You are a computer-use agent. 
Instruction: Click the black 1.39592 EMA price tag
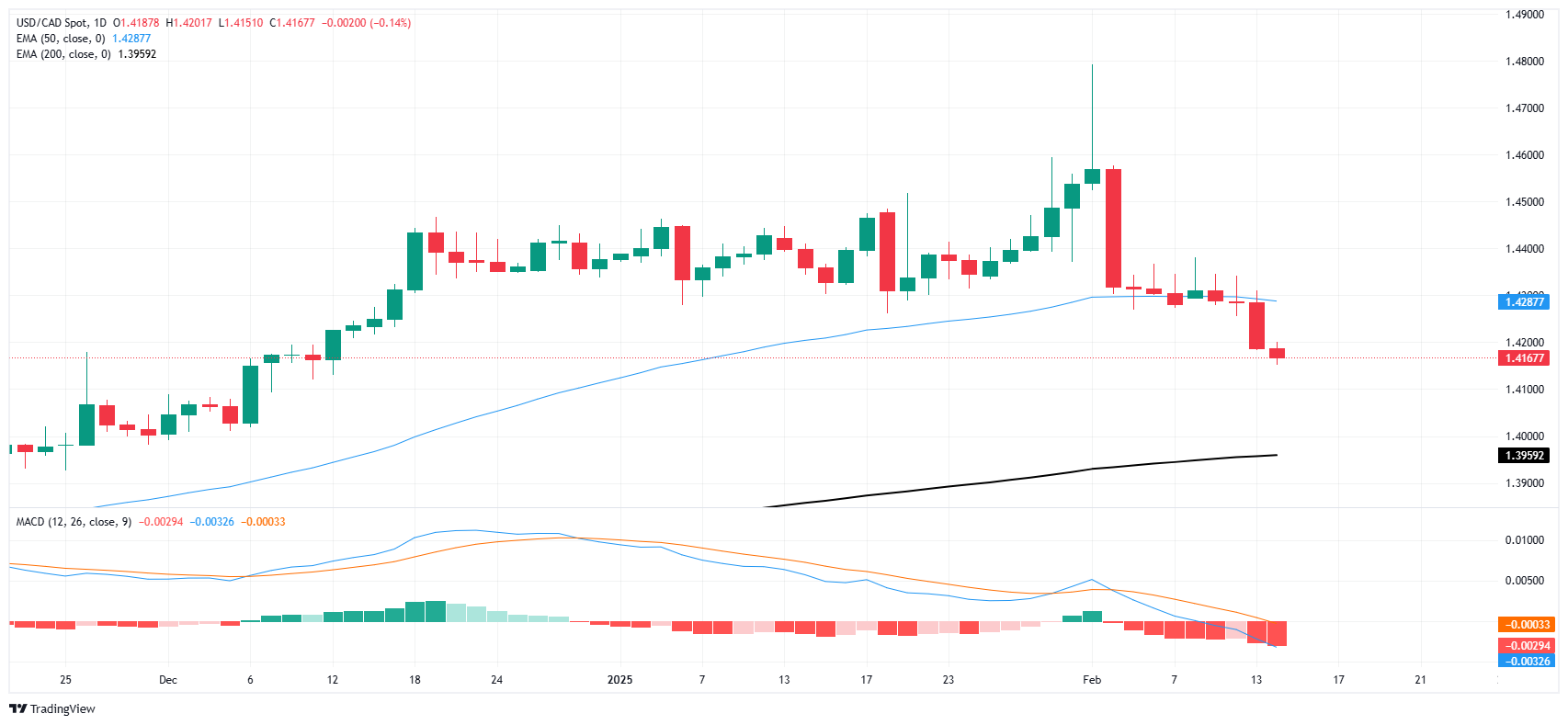click(1523, 456)
